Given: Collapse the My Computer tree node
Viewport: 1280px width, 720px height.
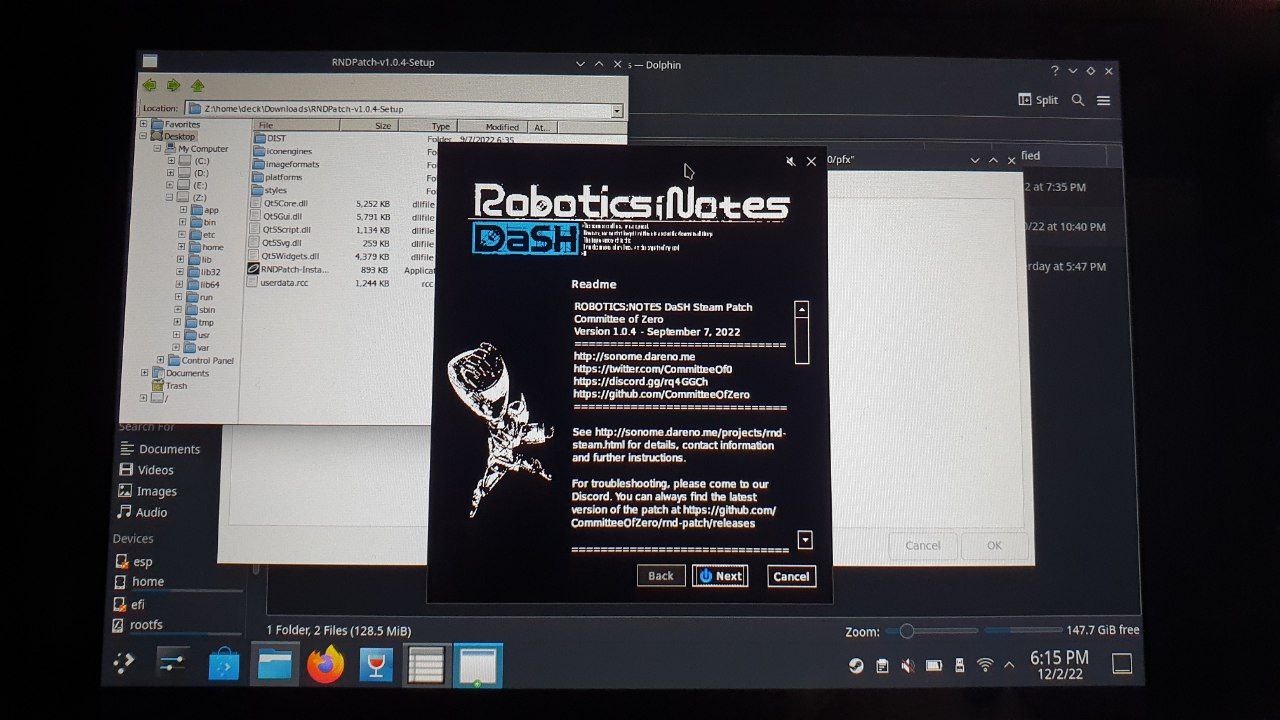Looking at the screenshot, I should 157,149.
